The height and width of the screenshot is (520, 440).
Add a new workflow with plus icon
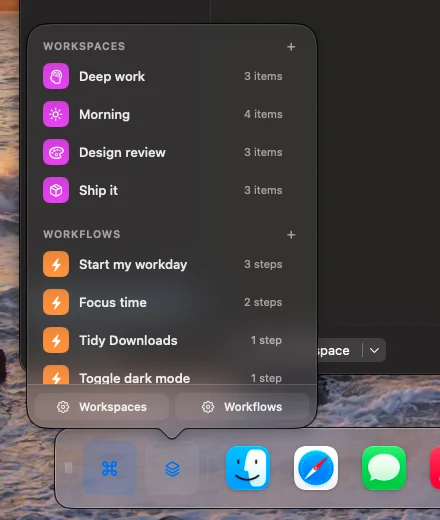pyautogui.click(x=291, y=235)
